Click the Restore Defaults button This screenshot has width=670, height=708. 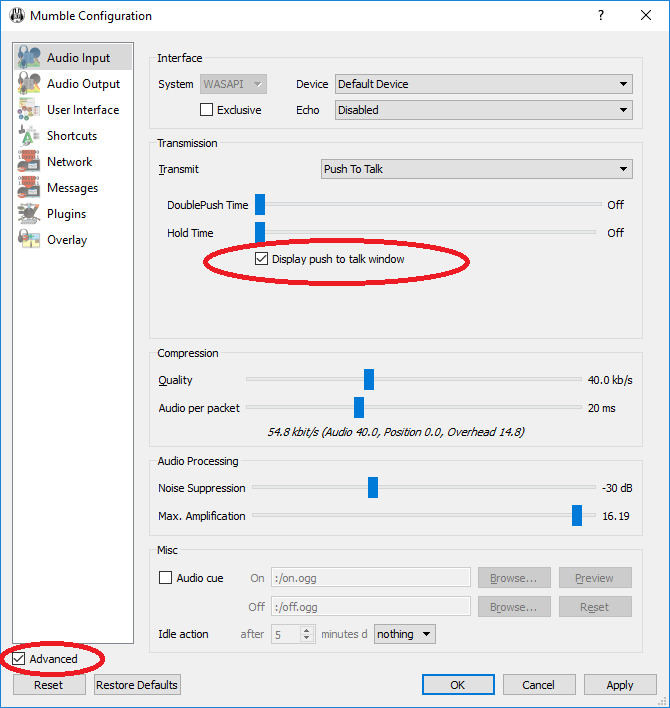(137, 685)
